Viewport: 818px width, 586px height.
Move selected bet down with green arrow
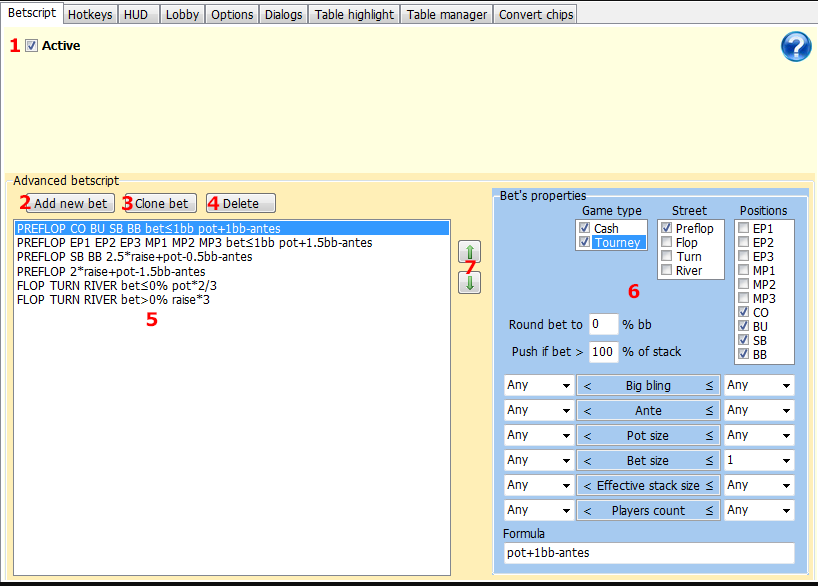pos(470,283)
